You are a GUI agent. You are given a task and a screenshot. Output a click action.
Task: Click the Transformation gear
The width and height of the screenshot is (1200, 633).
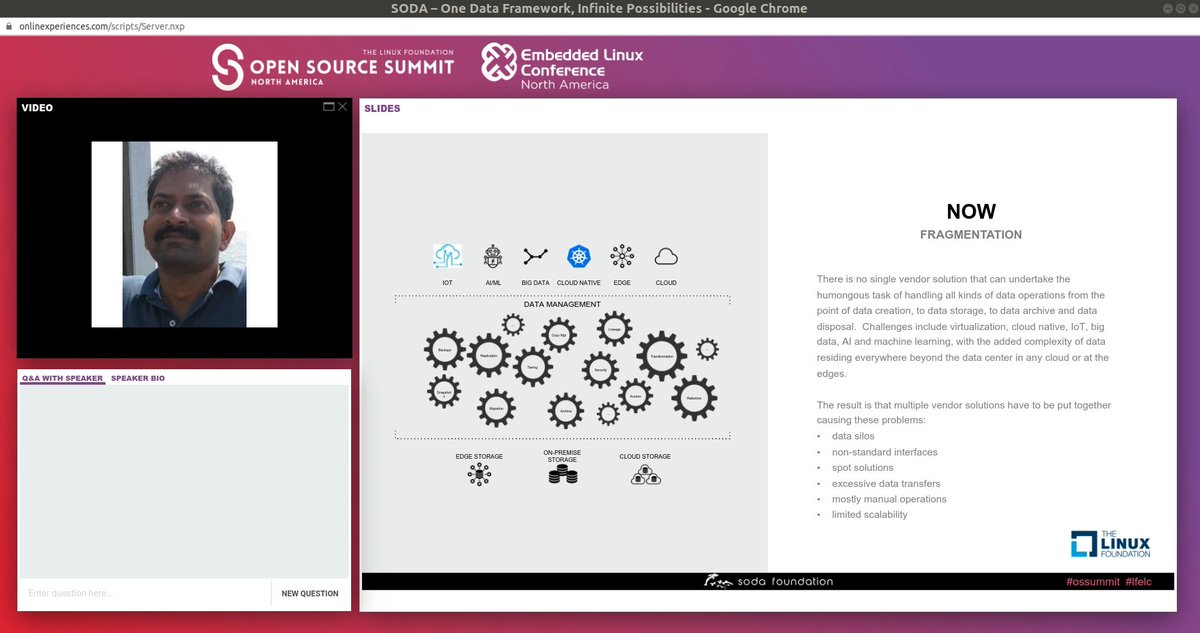tap(661, 357)
